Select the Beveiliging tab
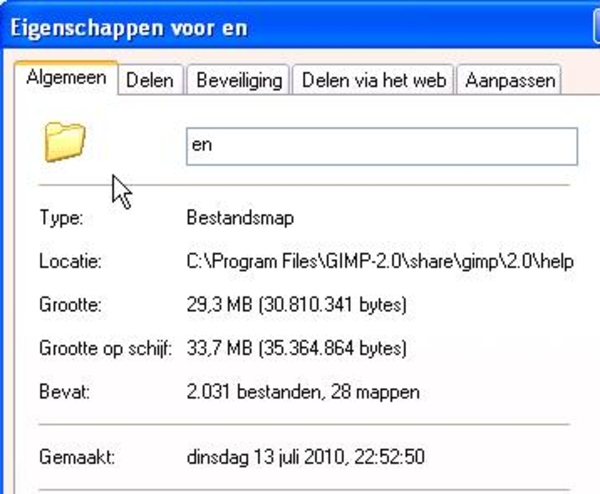600x494 pixels. (239, 81)
